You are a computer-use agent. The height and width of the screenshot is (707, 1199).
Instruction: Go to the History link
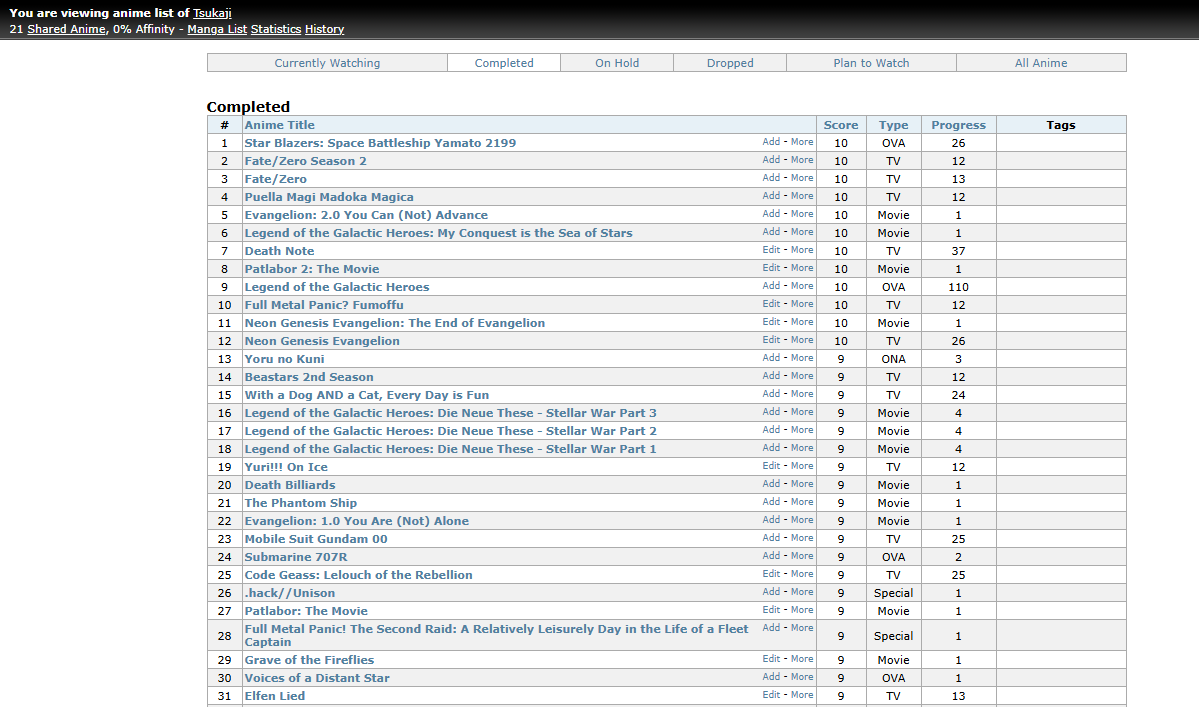click(x=325, y=29)
